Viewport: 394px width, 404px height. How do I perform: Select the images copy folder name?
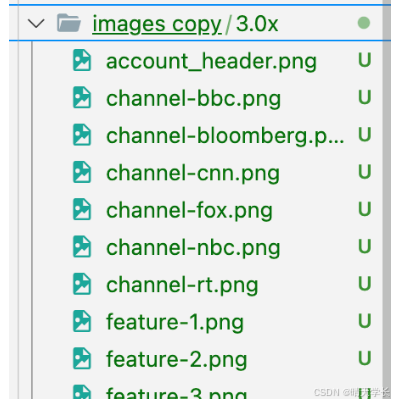(157, 24)
